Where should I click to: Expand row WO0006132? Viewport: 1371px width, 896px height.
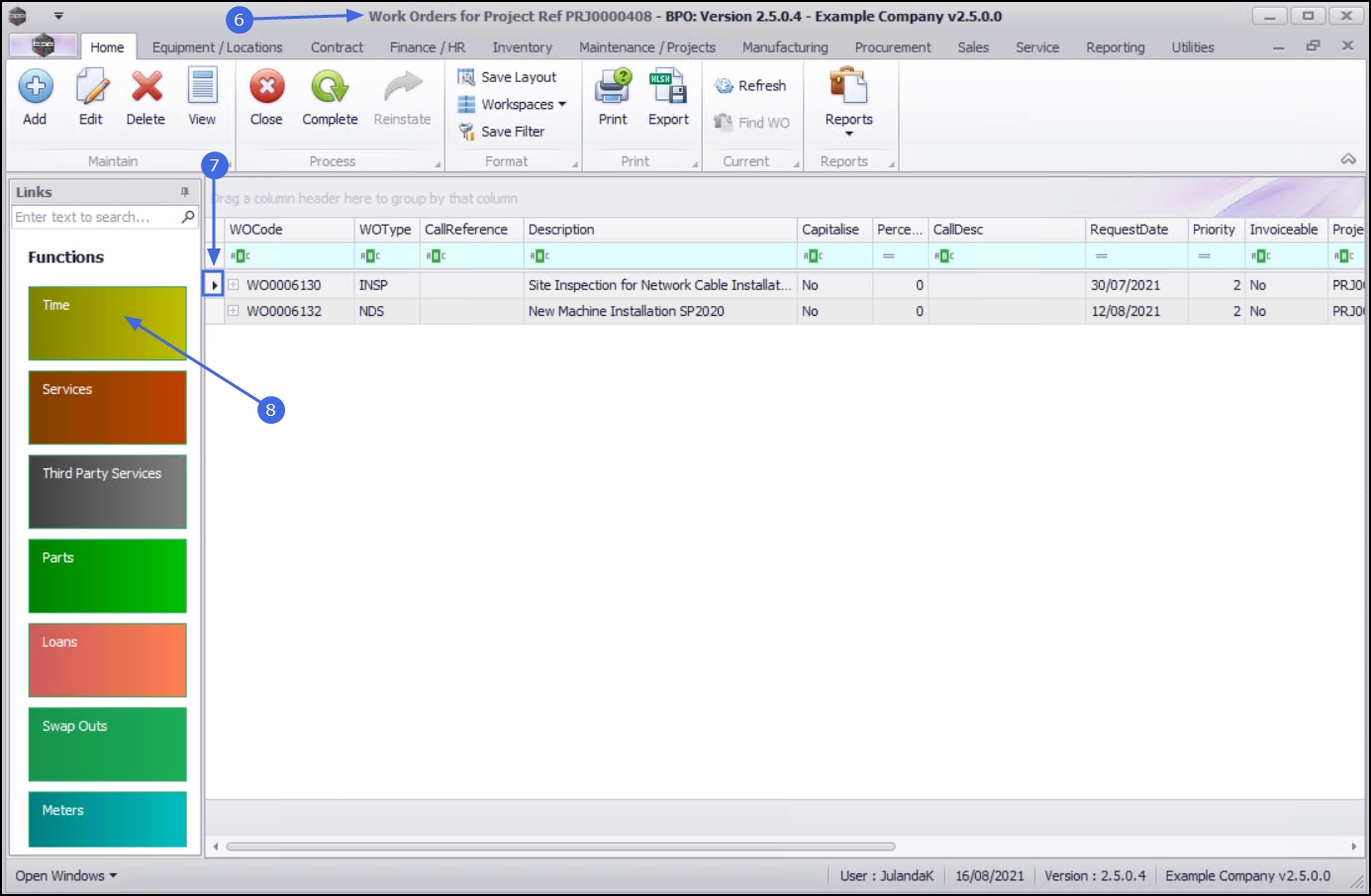[234, 311]
